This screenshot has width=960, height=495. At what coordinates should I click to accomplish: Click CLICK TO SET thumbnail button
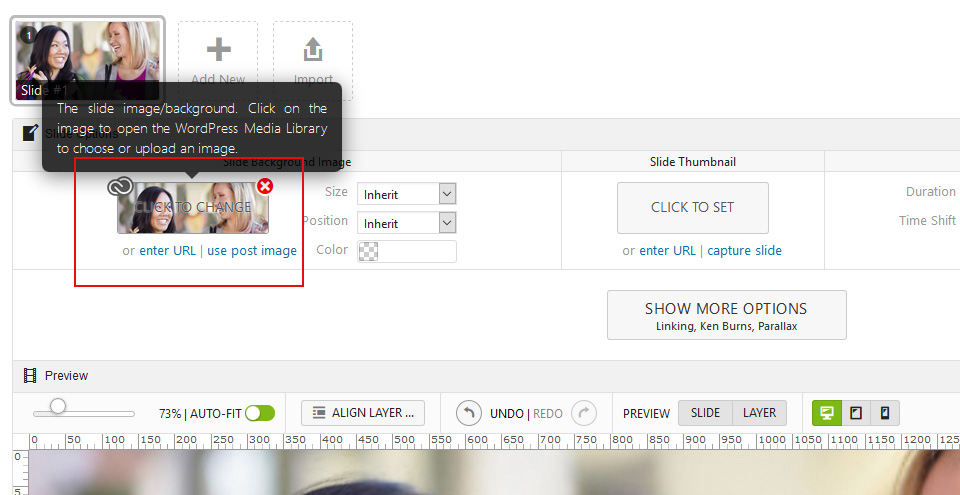tap(692, 208)
